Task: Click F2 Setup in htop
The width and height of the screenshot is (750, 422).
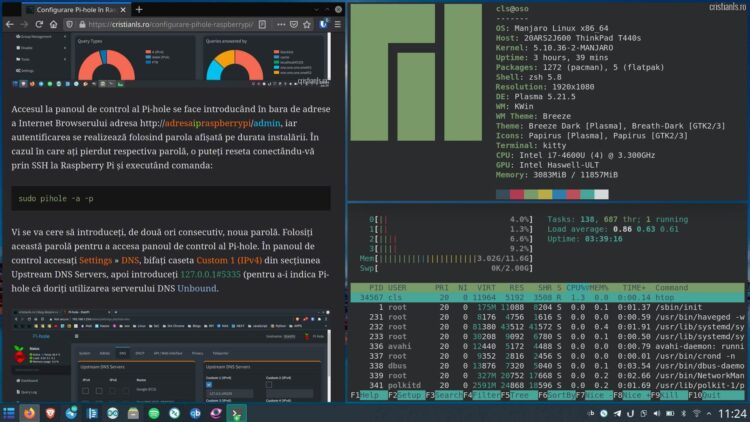Action: tap(407, 395)
